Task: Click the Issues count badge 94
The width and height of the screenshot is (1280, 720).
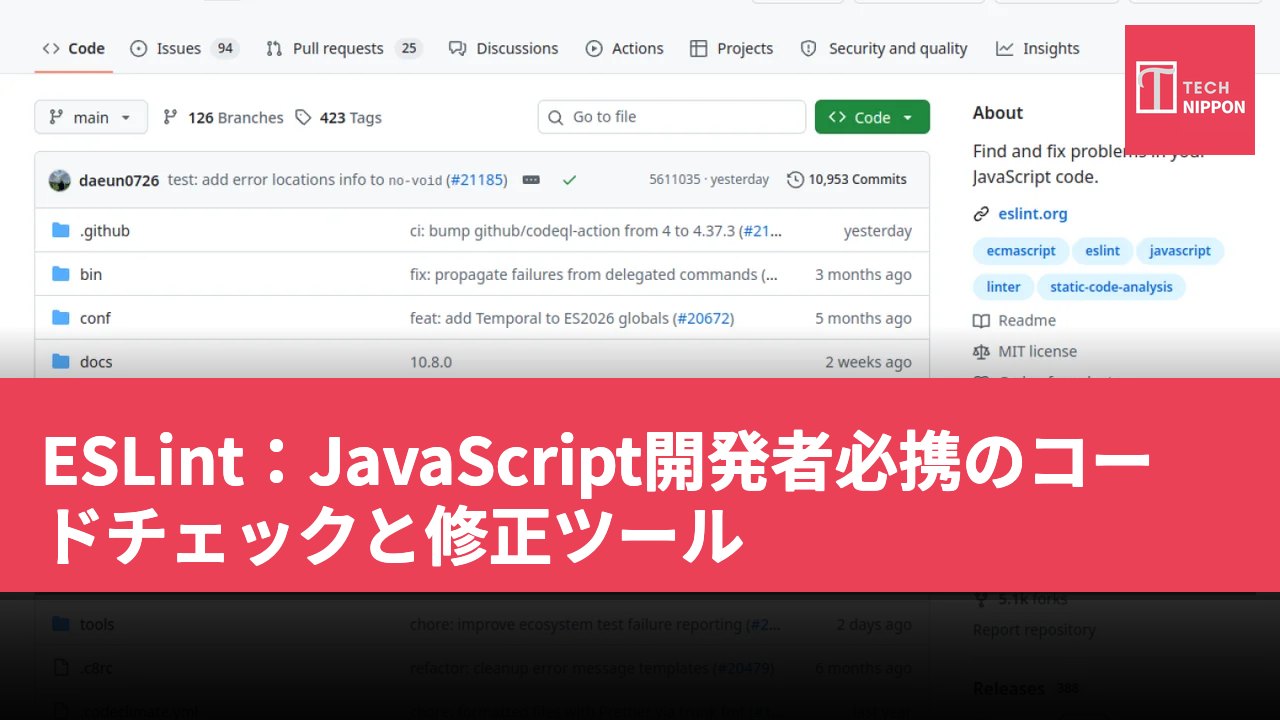Action: coord(225,48)
